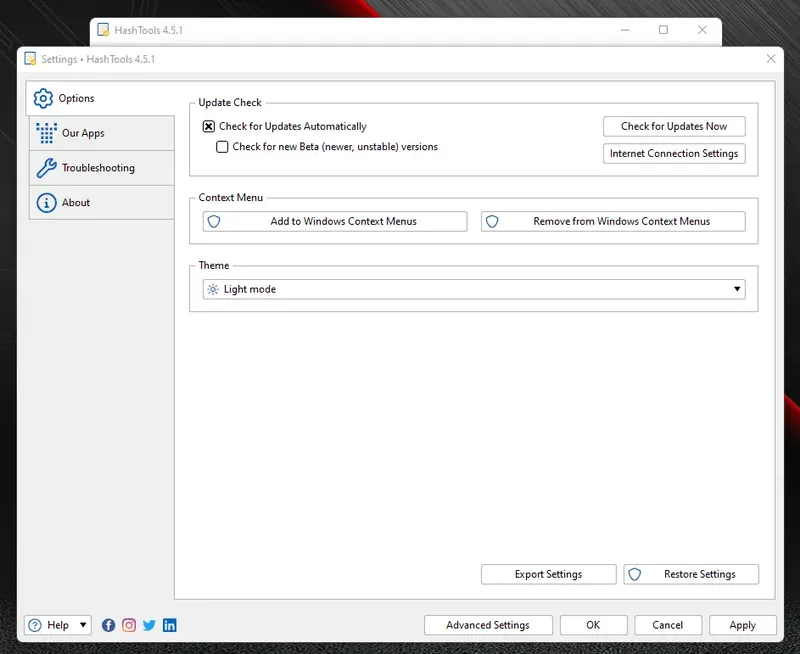Screen dimensions: 800x654
Task: Click the Troubleshooting wrench icon
Action: [46, 168]
